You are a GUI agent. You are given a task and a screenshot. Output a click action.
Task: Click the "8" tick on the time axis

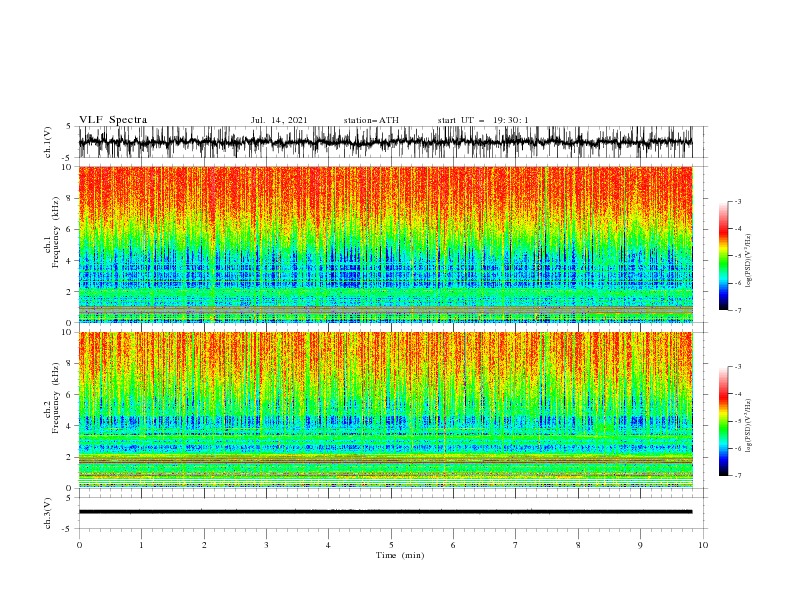click(x=578, y=545)
